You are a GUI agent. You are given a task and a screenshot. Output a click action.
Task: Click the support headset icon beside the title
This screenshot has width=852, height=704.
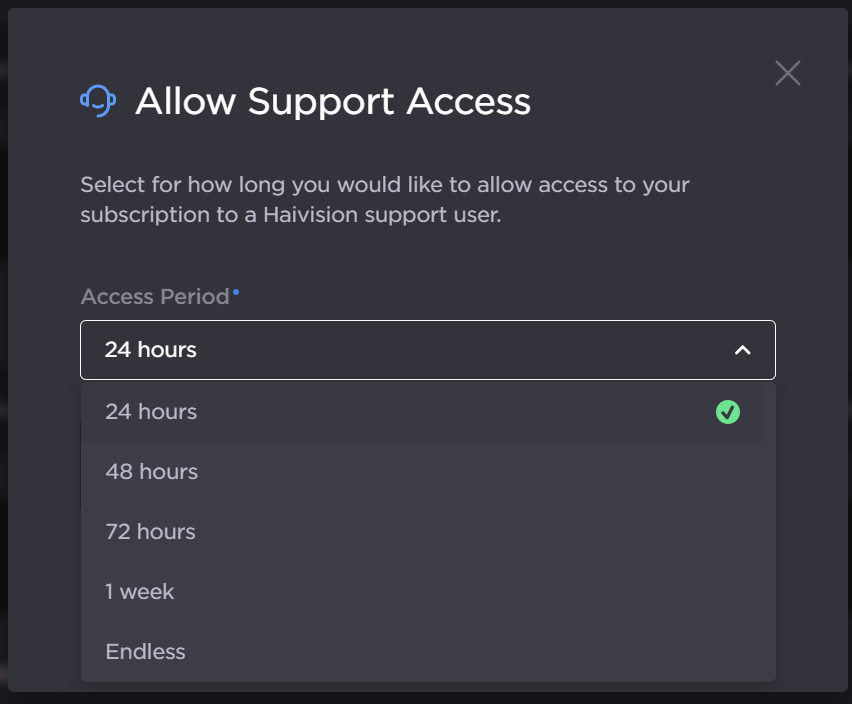pyautogui.click(x=97, y=100)
